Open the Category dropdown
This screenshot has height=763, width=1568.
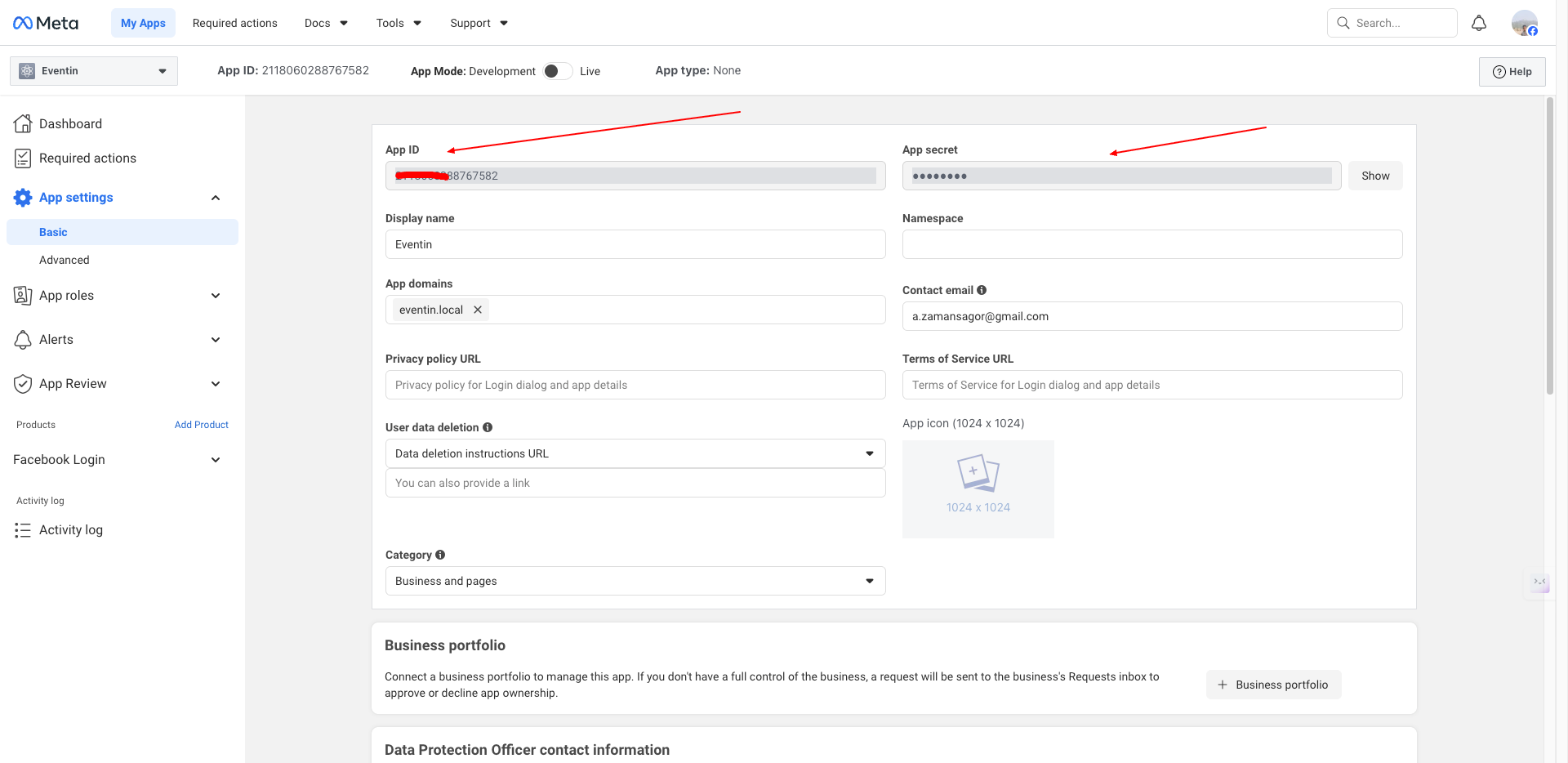tap(635, 581)
